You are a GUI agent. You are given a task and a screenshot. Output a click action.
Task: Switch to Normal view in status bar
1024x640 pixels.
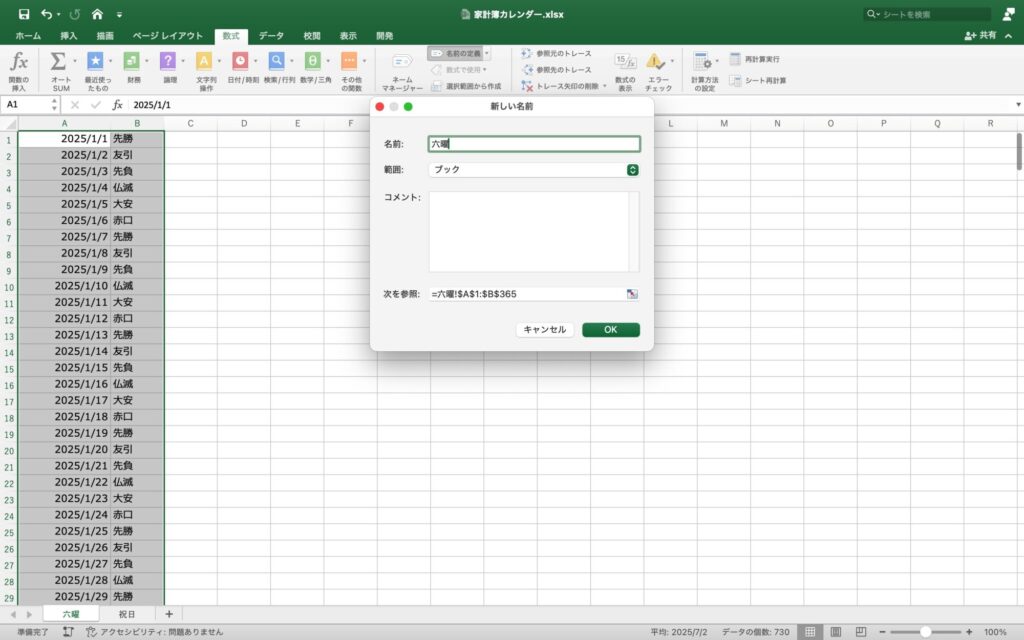[x=810, y=632]
